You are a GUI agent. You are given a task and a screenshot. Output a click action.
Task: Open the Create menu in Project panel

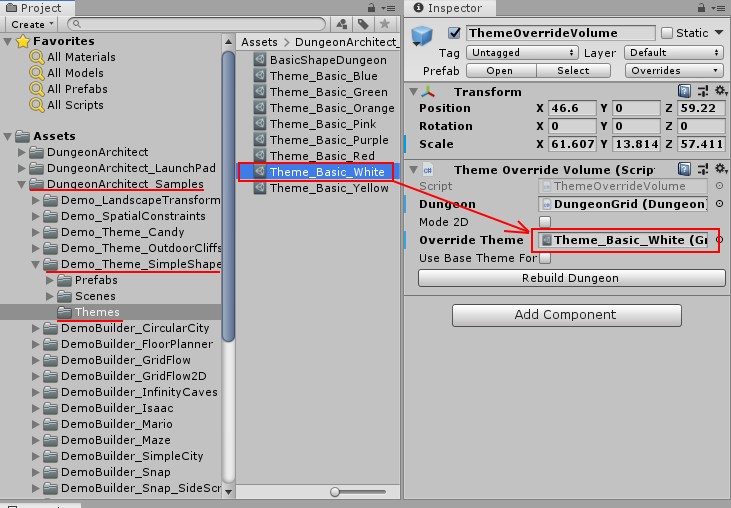[31, 24]
